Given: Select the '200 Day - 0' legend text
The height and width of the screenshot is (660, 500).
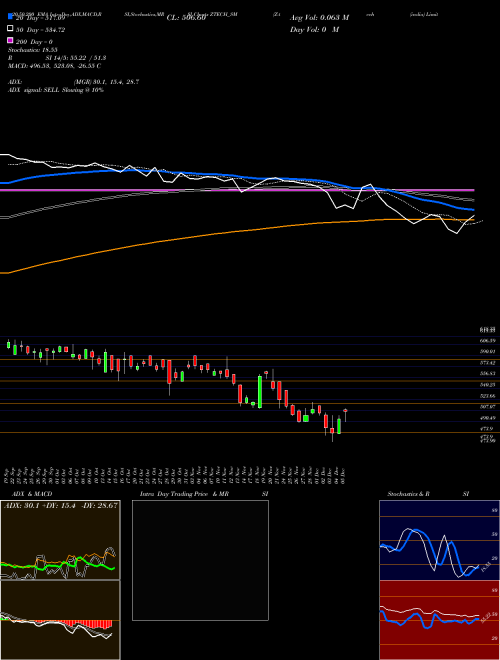Looking at the screenshot, I should (x=35, y=42).
